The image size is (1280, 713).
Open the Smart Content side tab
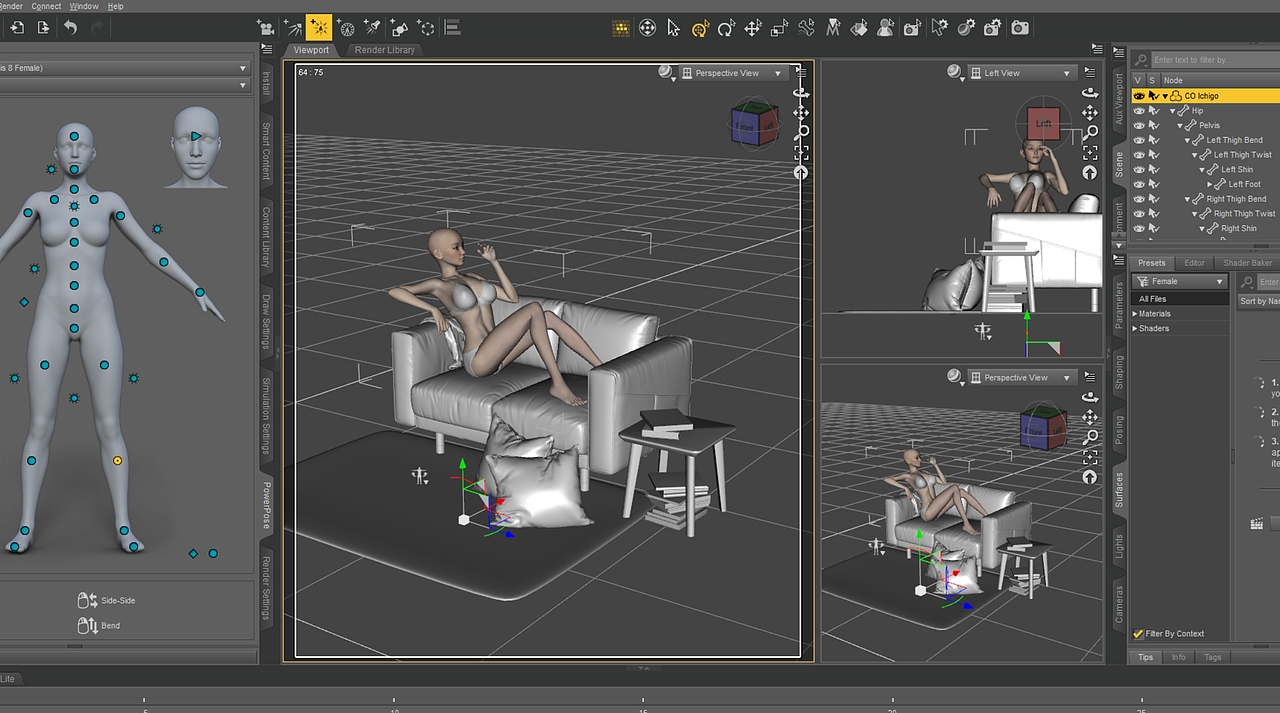click(x=266, y=151)
